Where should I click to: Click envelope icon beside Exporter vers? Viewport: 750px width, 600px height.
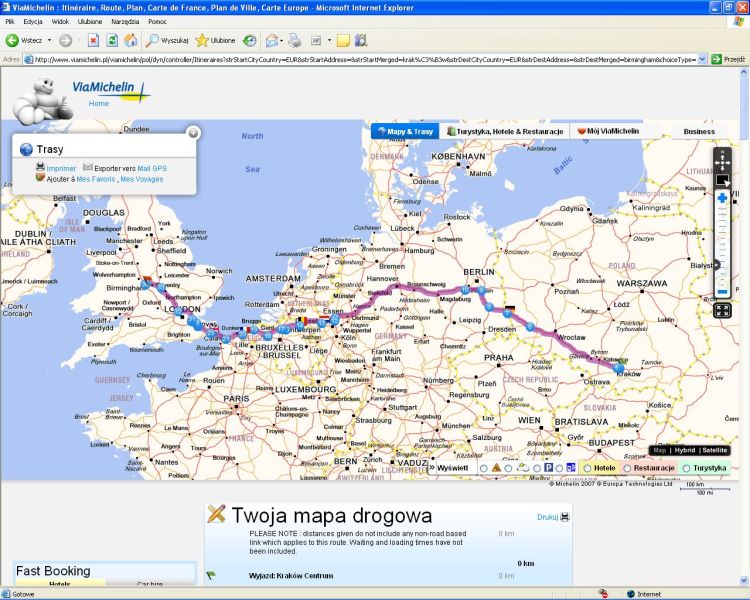tap(88, 167)
